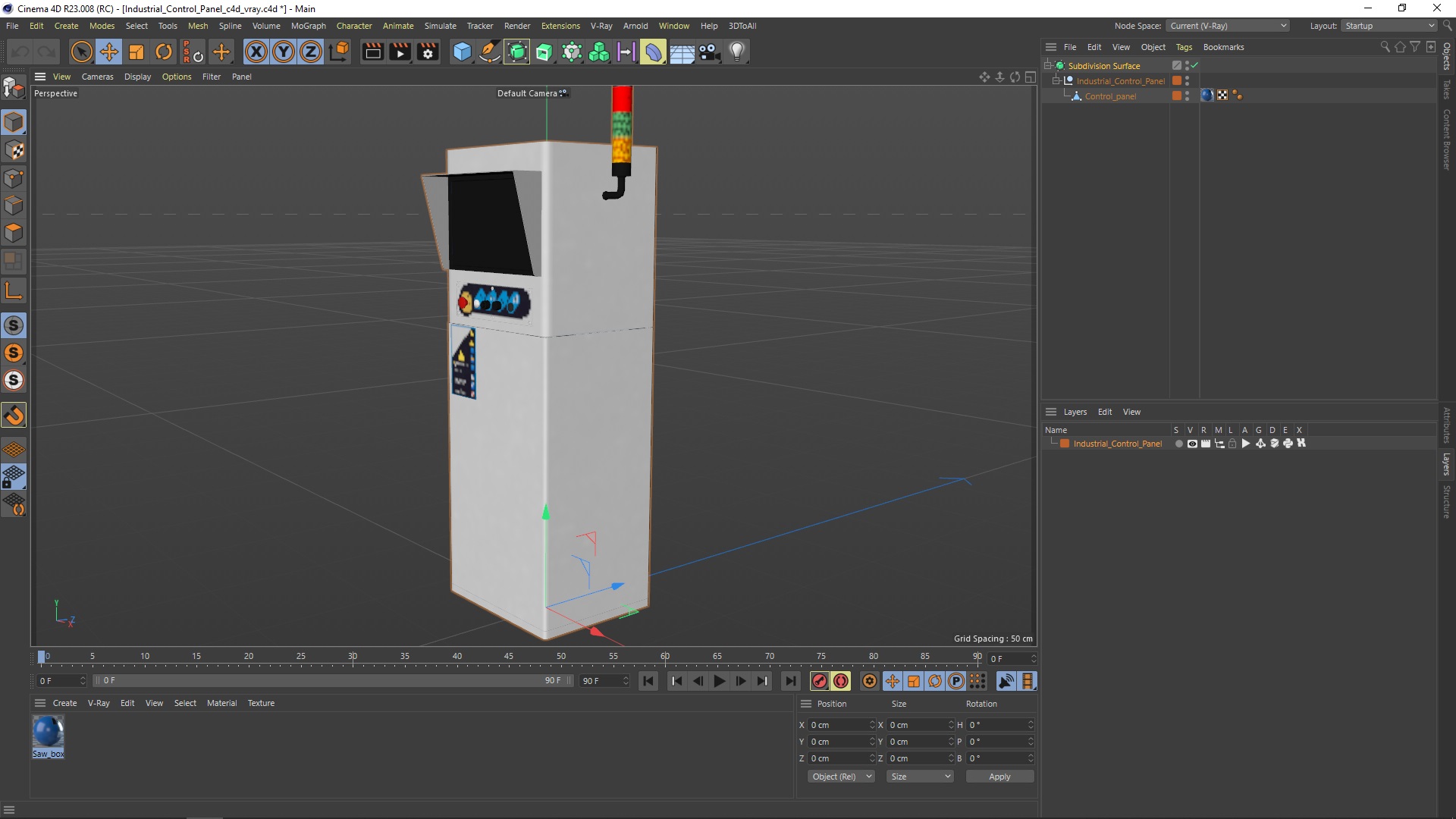1456x819 pixels.
Task: Add a Subdivision Surface generator
Action: pos(517,52)
